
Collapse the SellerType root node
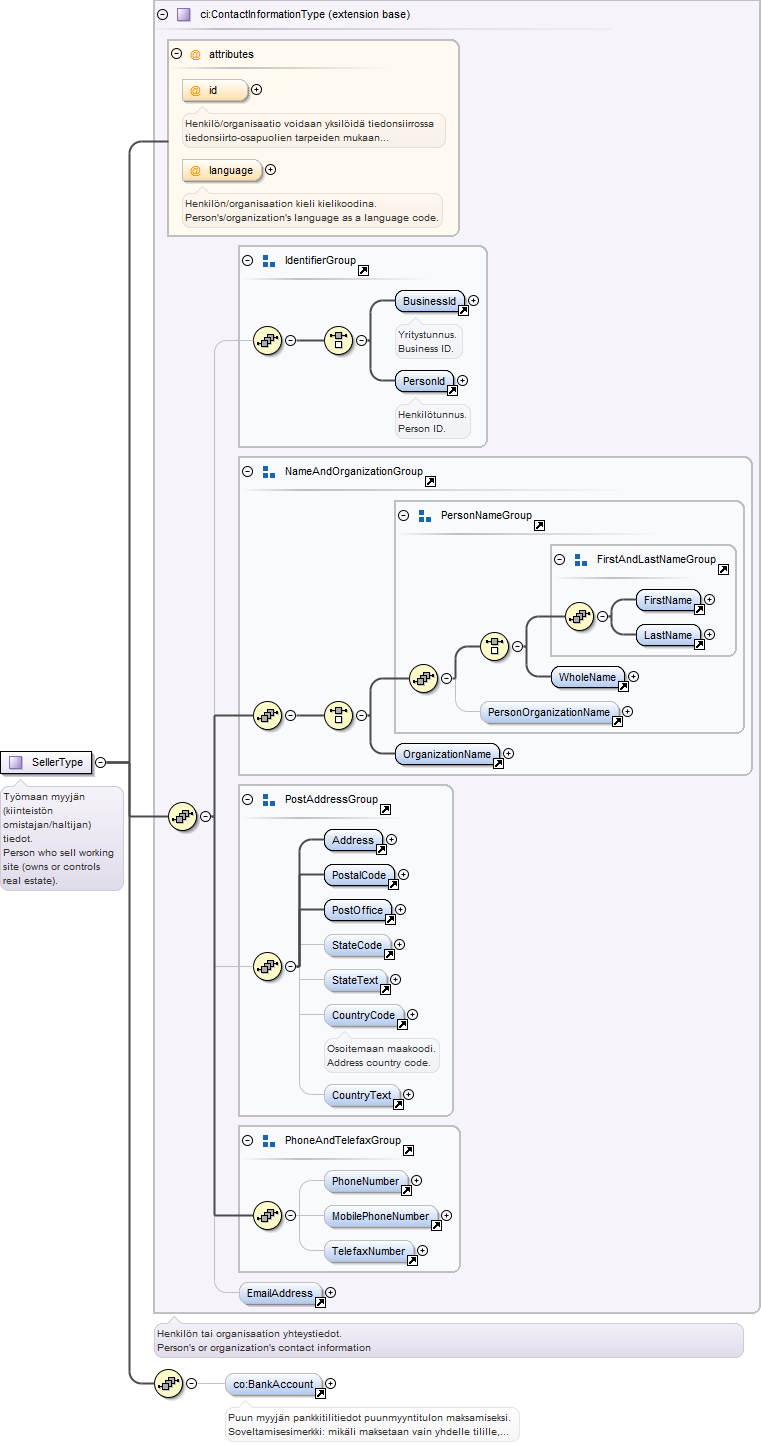[101, 763]
